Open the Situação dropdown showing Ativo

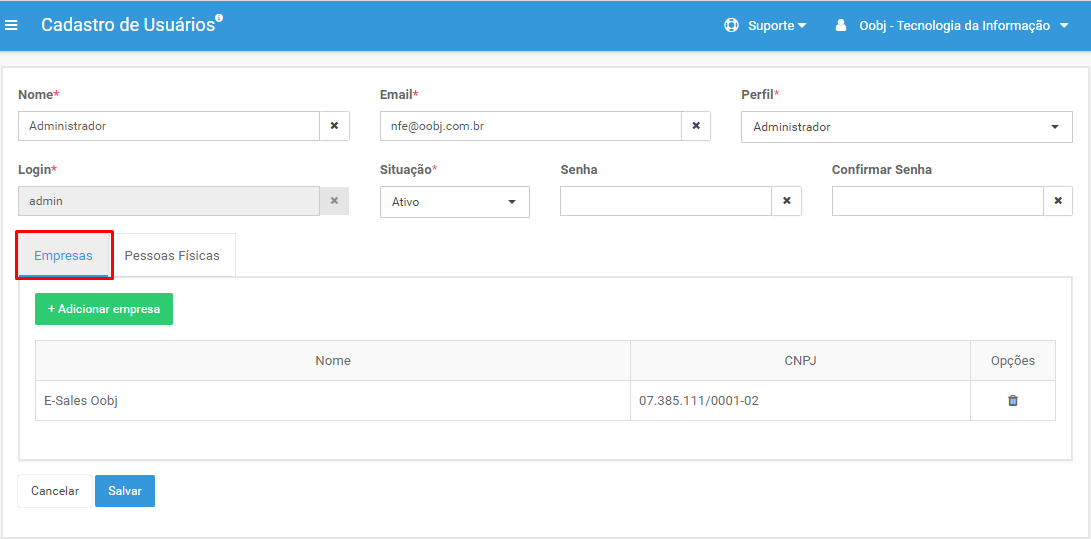(x=454, y=202)
